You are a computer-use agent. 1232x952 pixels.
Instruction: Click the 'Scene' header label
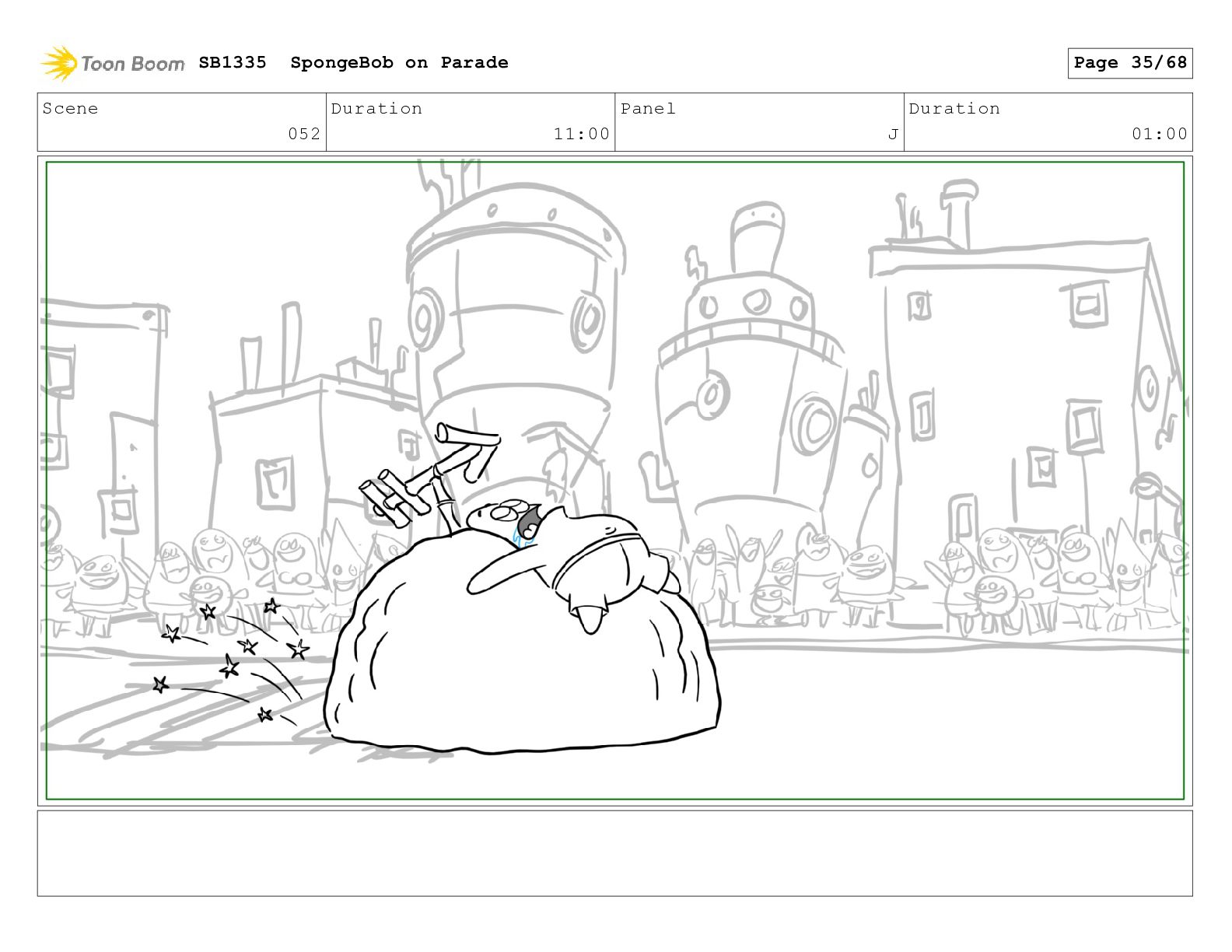click(70, 109)
